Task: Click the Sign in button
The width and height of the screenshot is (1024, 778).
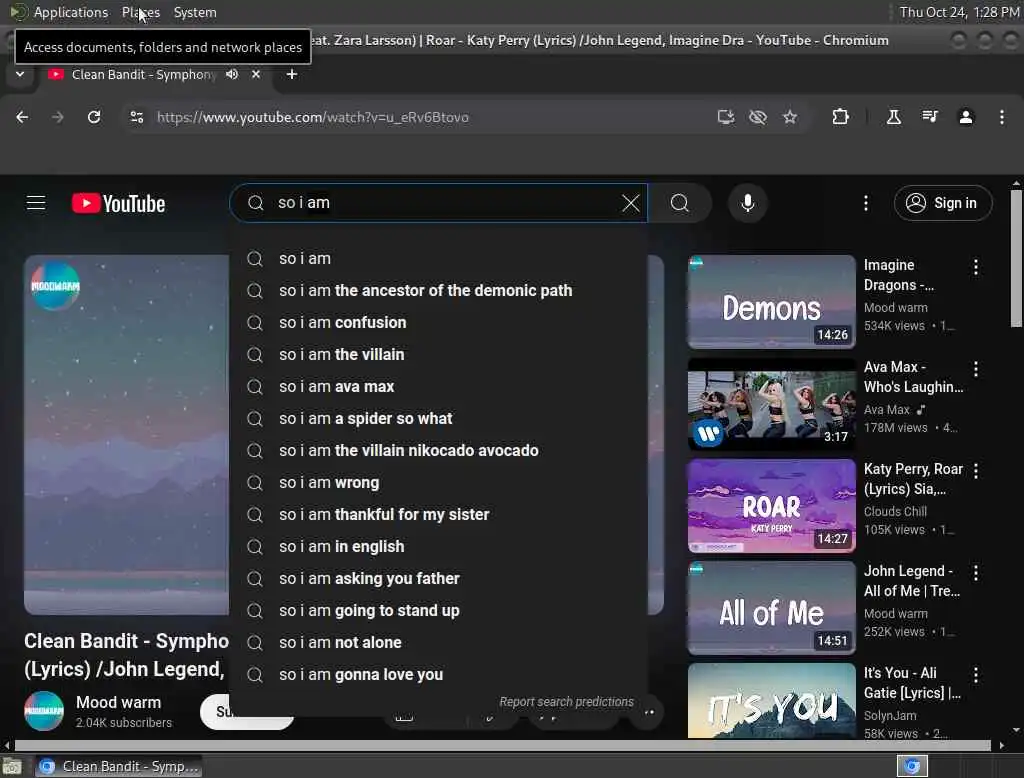Action: click(x=942, y=203)
